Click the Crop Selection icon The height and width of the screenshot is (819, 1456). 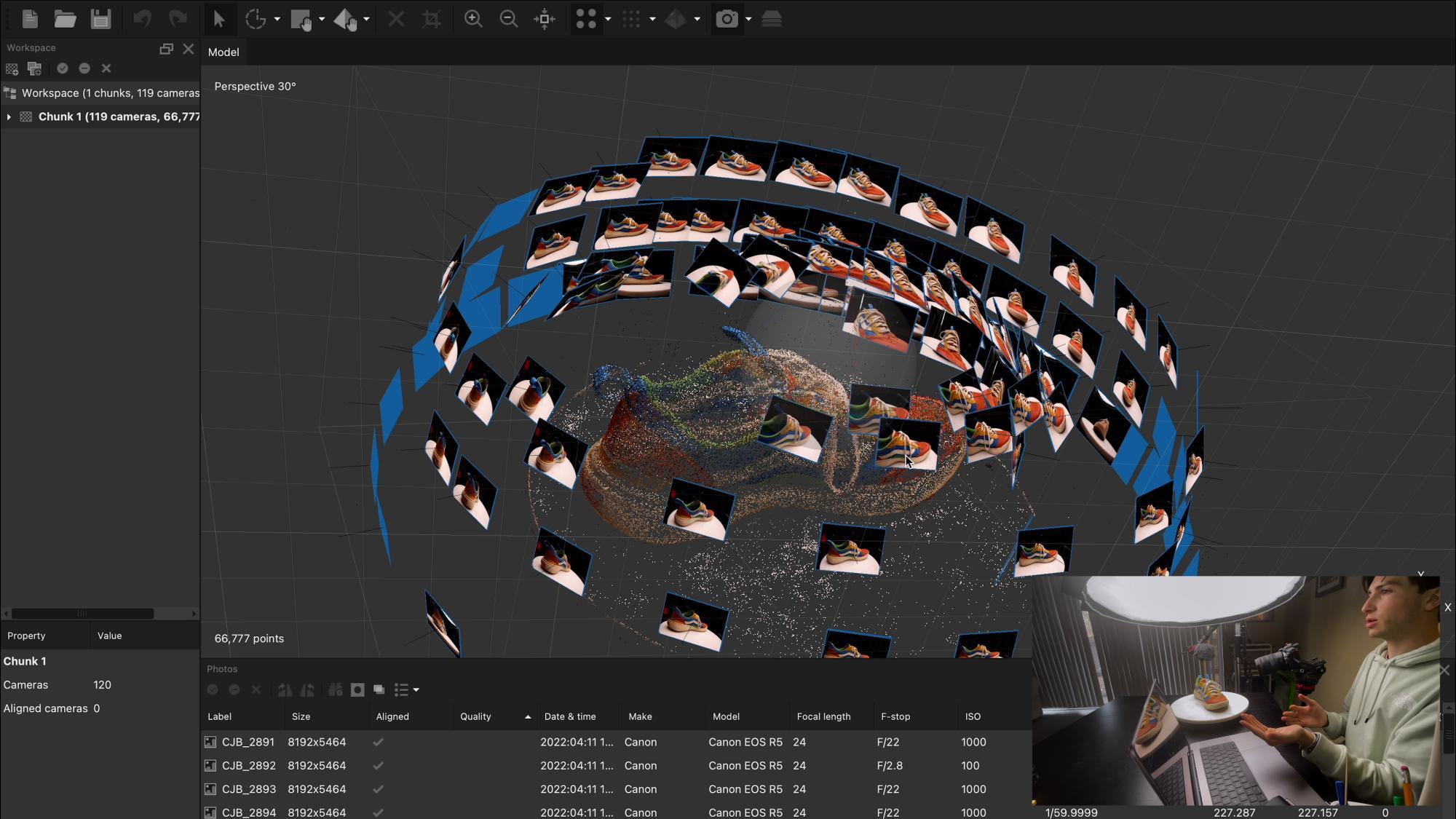point(432,19)
